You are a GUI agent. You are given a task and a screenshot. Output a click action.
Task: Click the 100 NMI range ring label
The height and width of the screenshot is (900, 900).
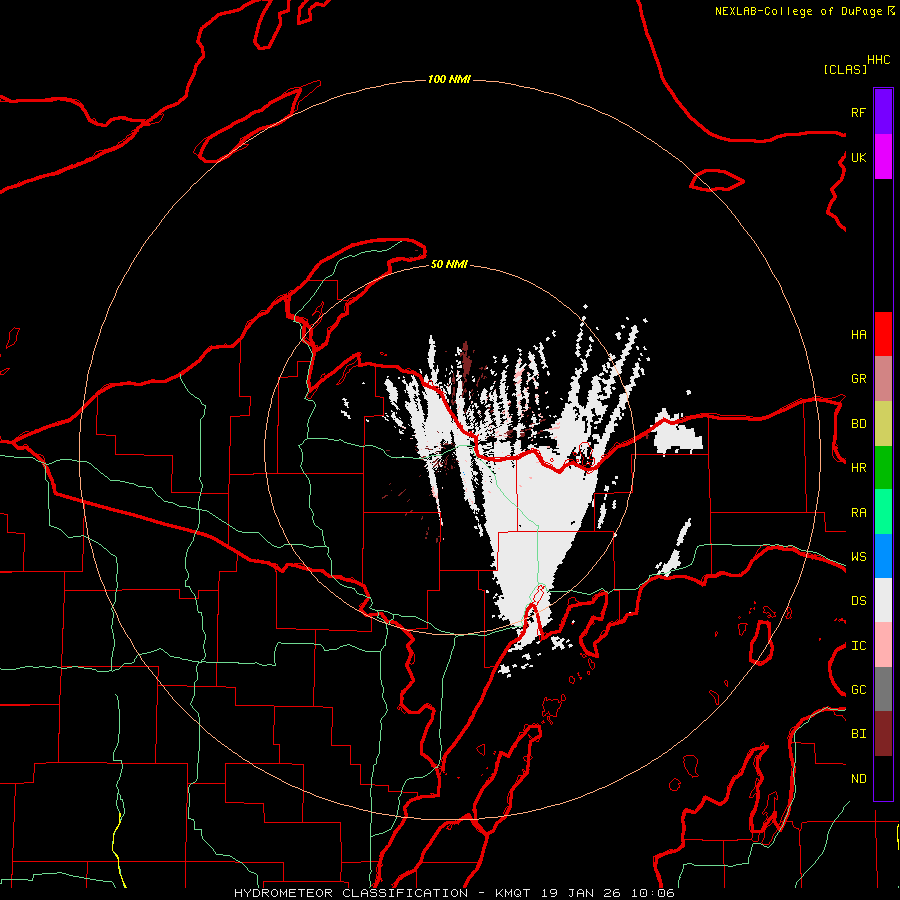[449, 79]
